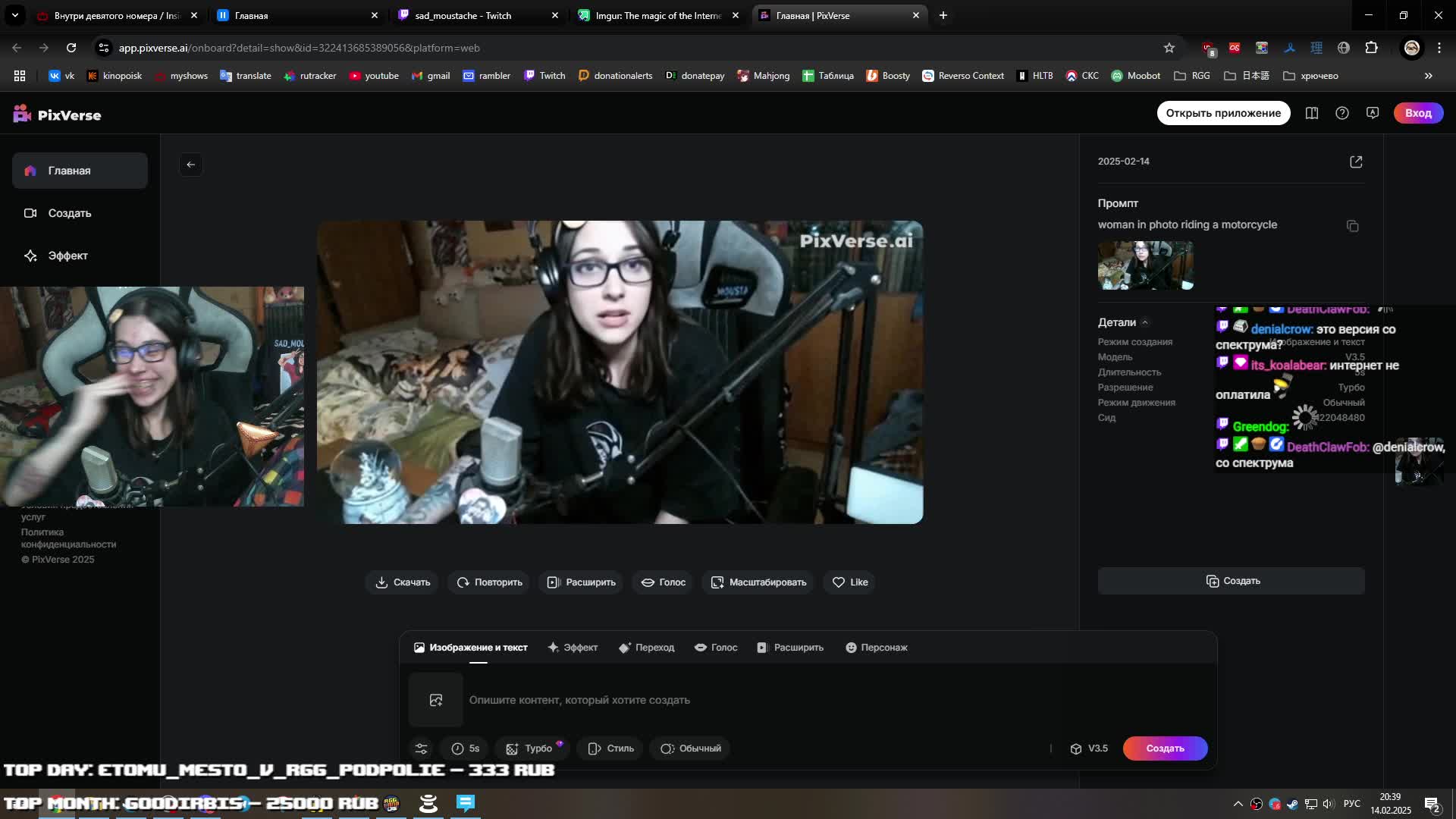Click the source image thumbnail under the prompt
This screenshot has height=819, width=1456.
[1146, 265]
